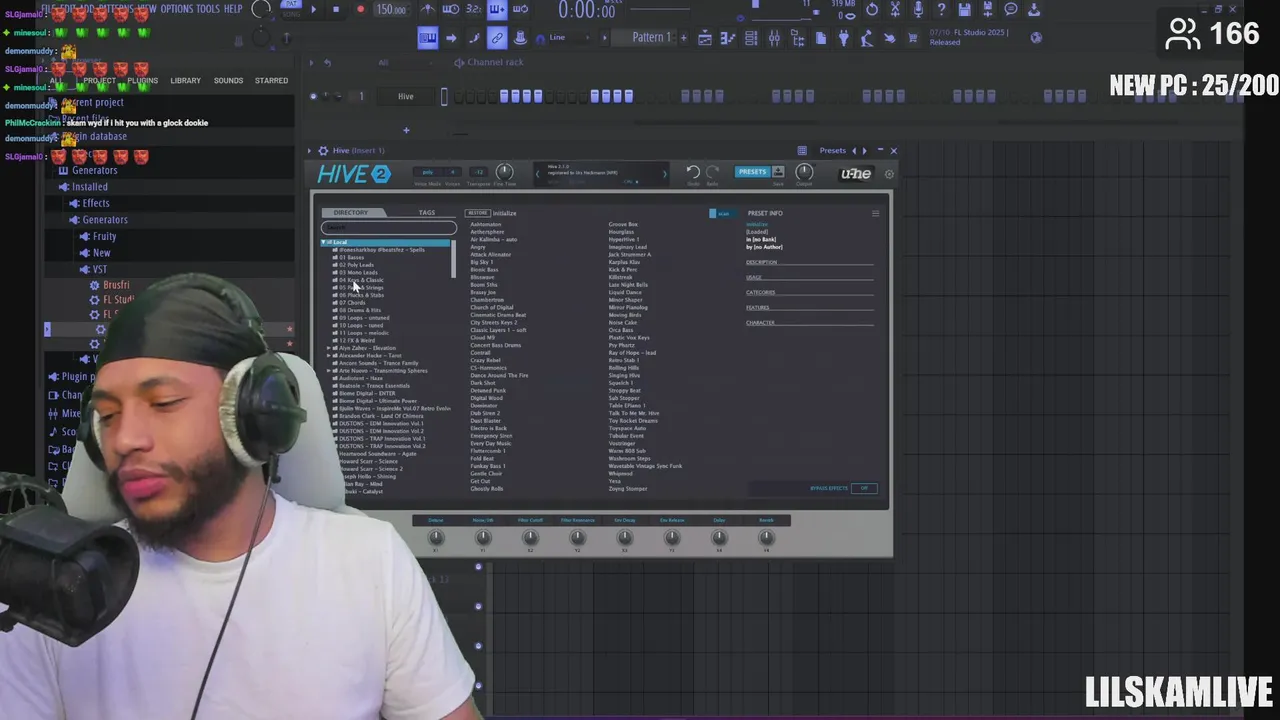Open the 01 Basses preset folder
Viewport: 1280px width, 720px height.
(351, 257)
